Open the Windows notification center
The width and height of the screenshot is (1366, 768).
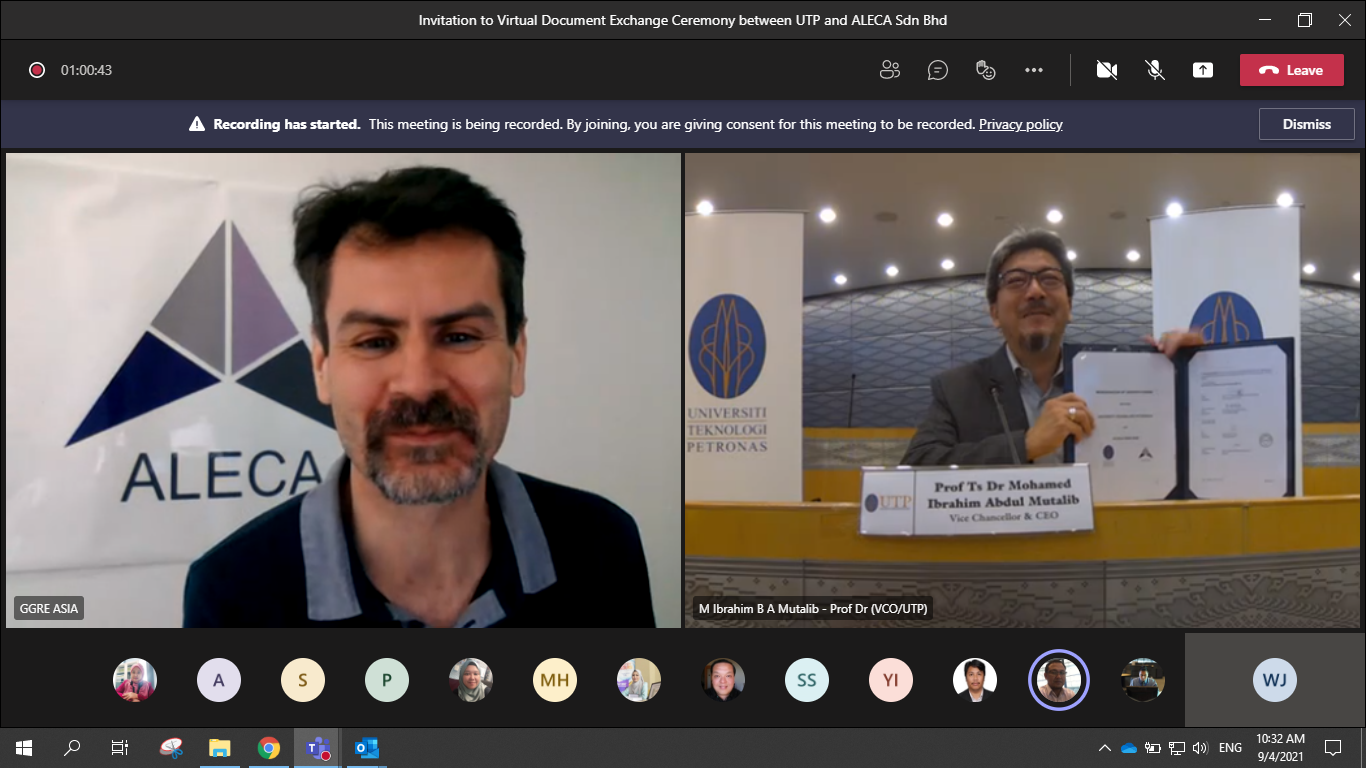click(1333, 748)
